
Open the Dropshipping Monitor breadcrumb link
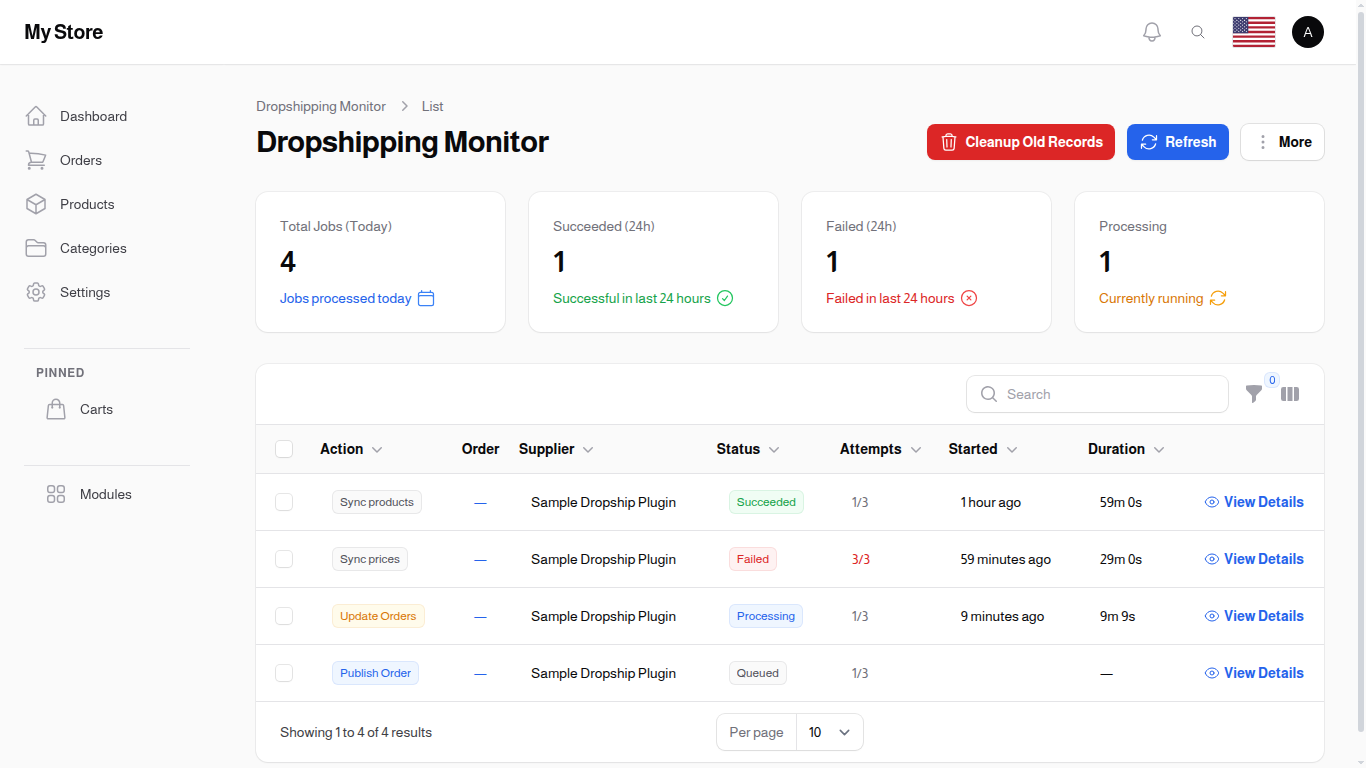(321, 106)
